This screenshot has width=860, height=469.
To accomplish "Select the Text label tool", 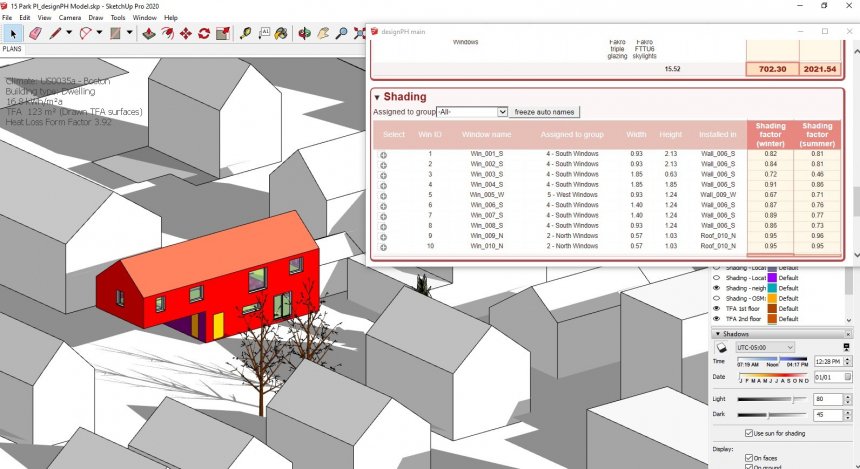I will pyautogui.click(x=264, y=34).
